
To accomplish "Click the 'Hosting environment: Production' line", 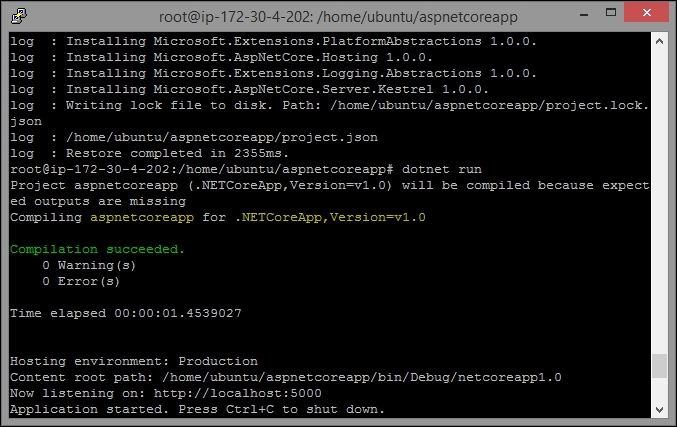I will pos(134,361).
